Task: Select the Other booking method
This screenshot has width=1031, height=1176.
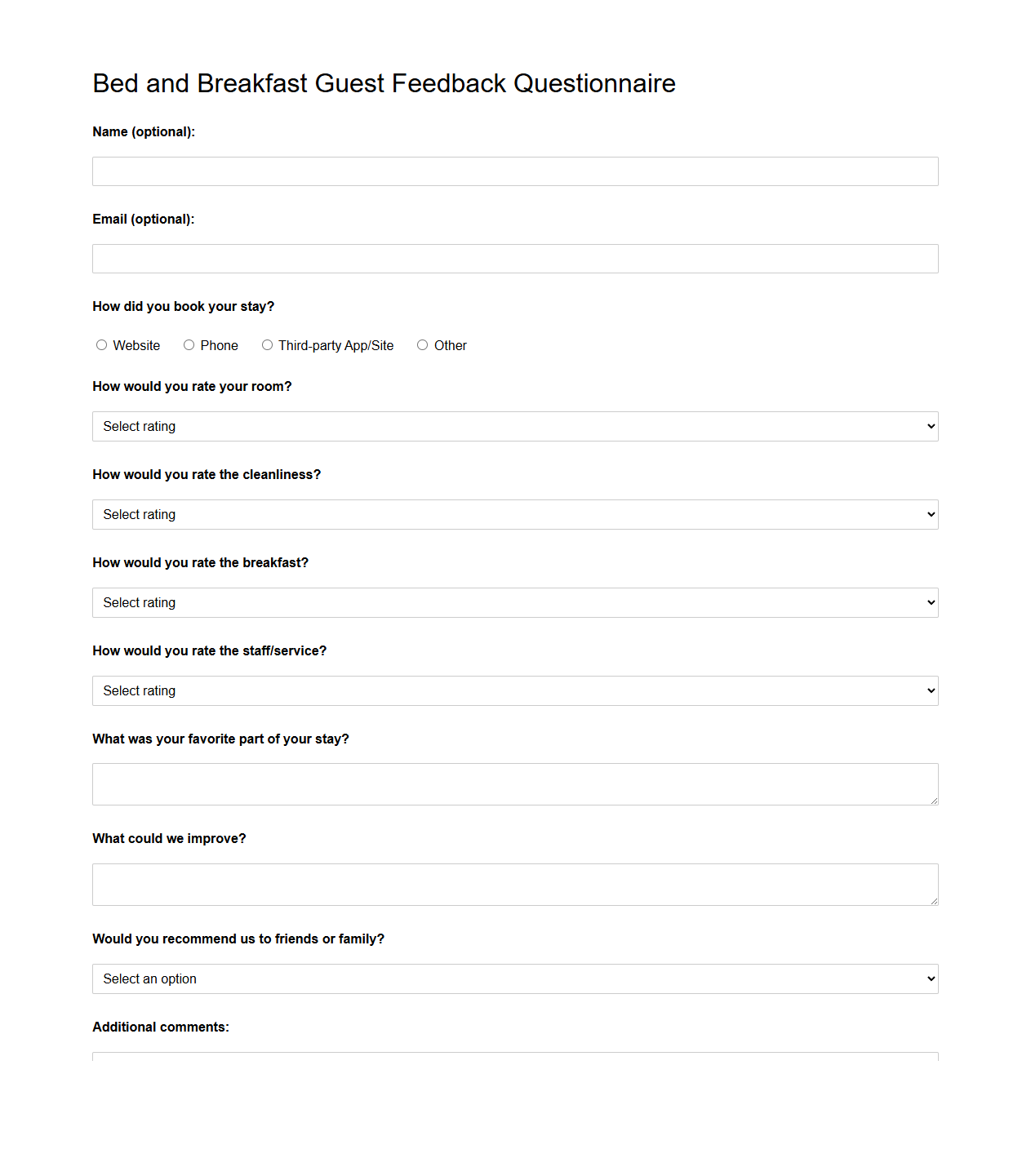Action: tap(422, 344)
